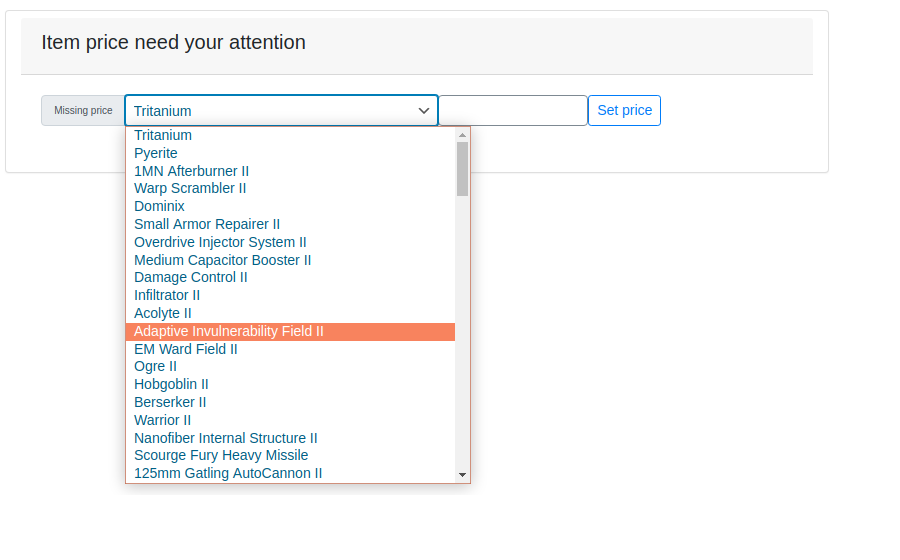The height and width of the screenshot is (560, 900).
Task: Choose Damage Control II entry
Action: [x=290, y=277]
